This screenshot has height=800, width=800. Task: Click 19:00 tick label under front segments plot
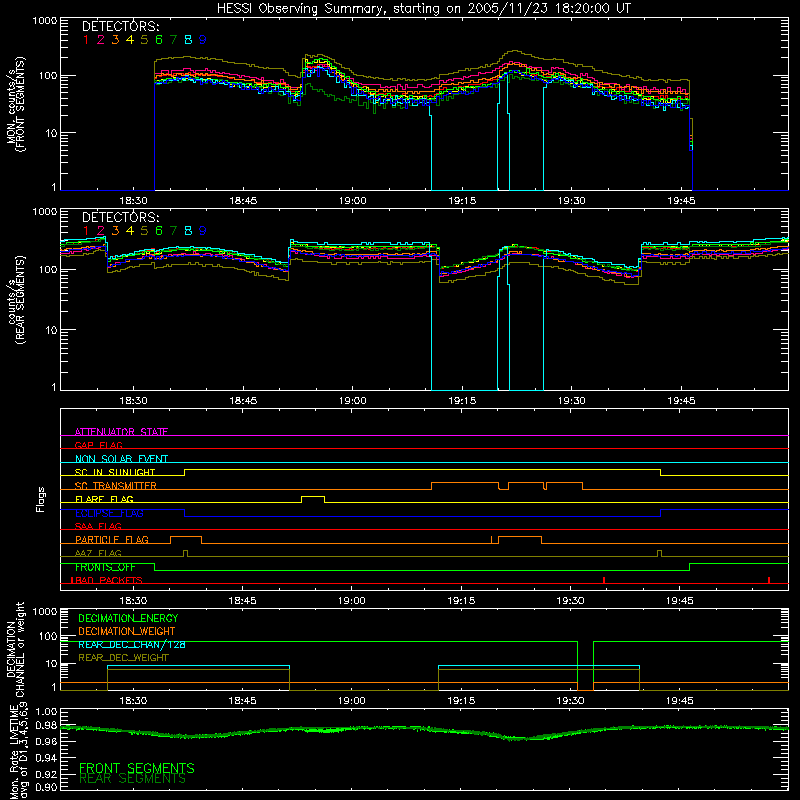pyautogui.click(x=352, y=201)
